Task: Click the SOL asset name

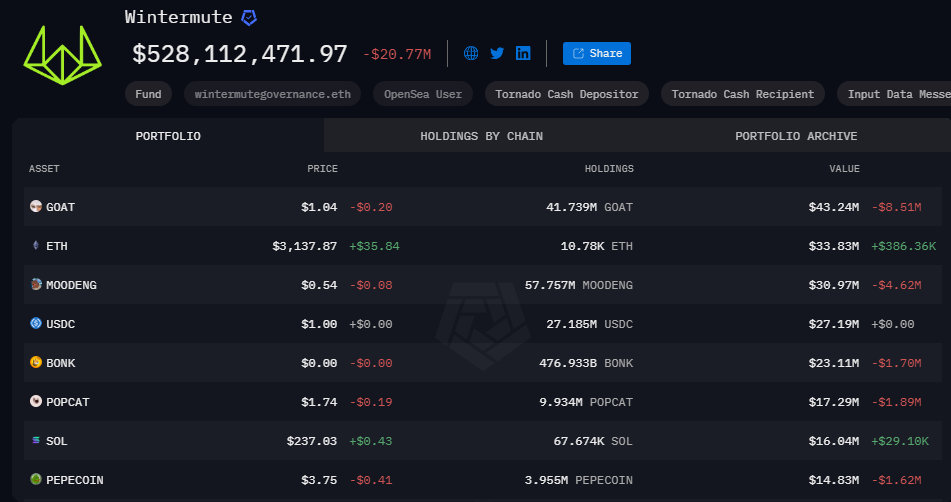Action: (x=57, y=441)
